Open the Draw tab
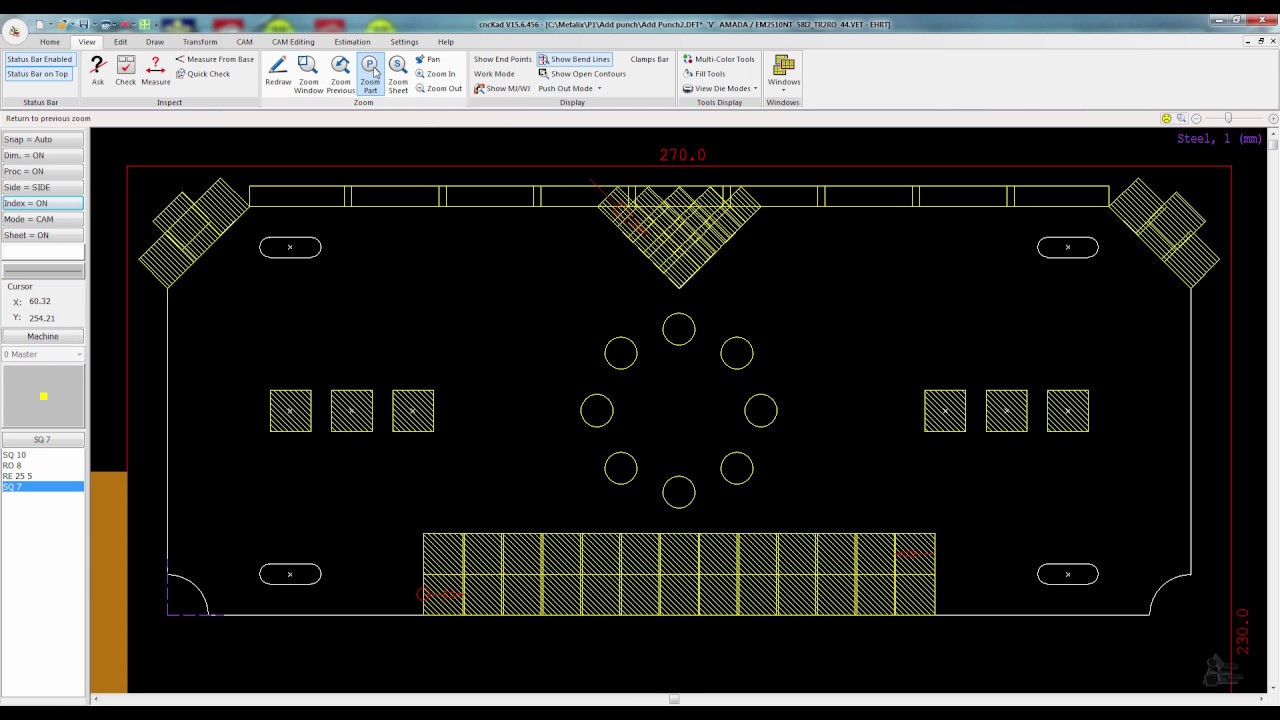Viewport: 1280px width, 720px height. click(155, 42)
